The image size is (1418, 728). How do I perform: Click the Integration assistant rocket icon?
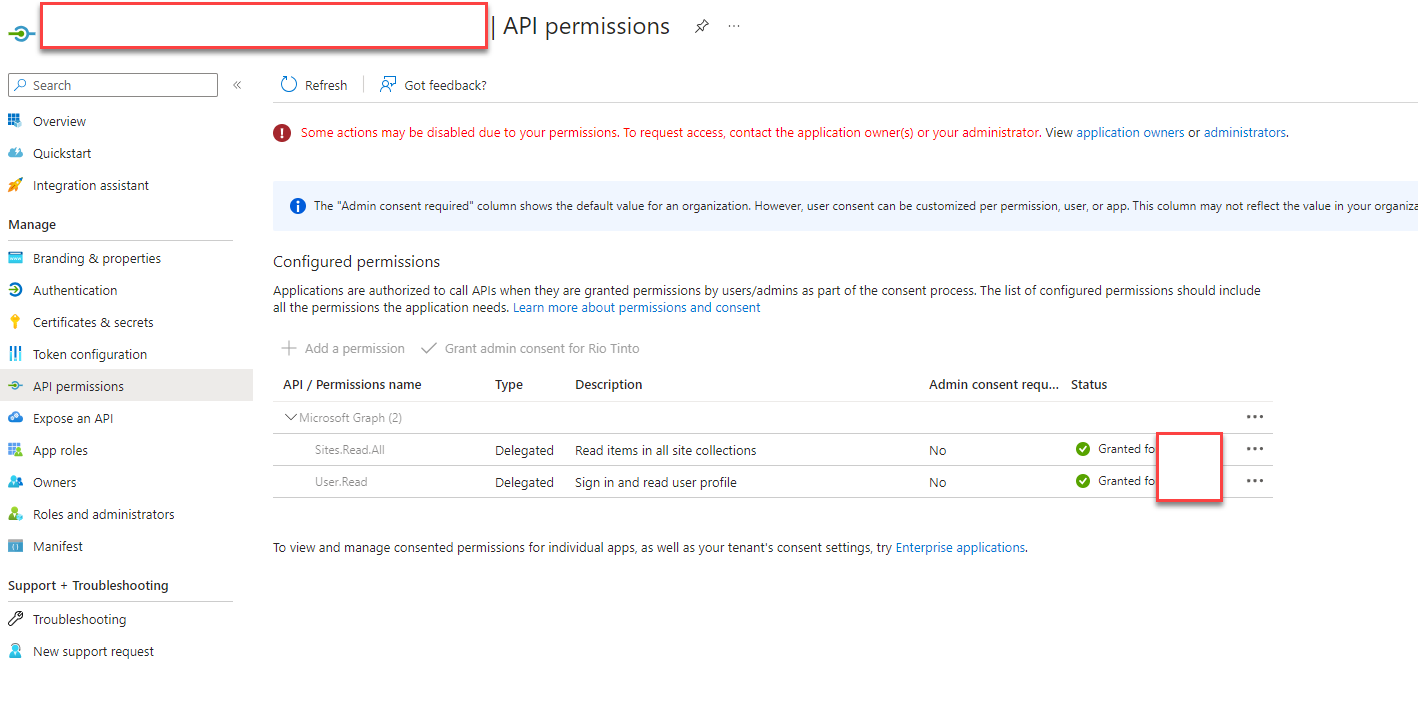(x=15, y=185)
